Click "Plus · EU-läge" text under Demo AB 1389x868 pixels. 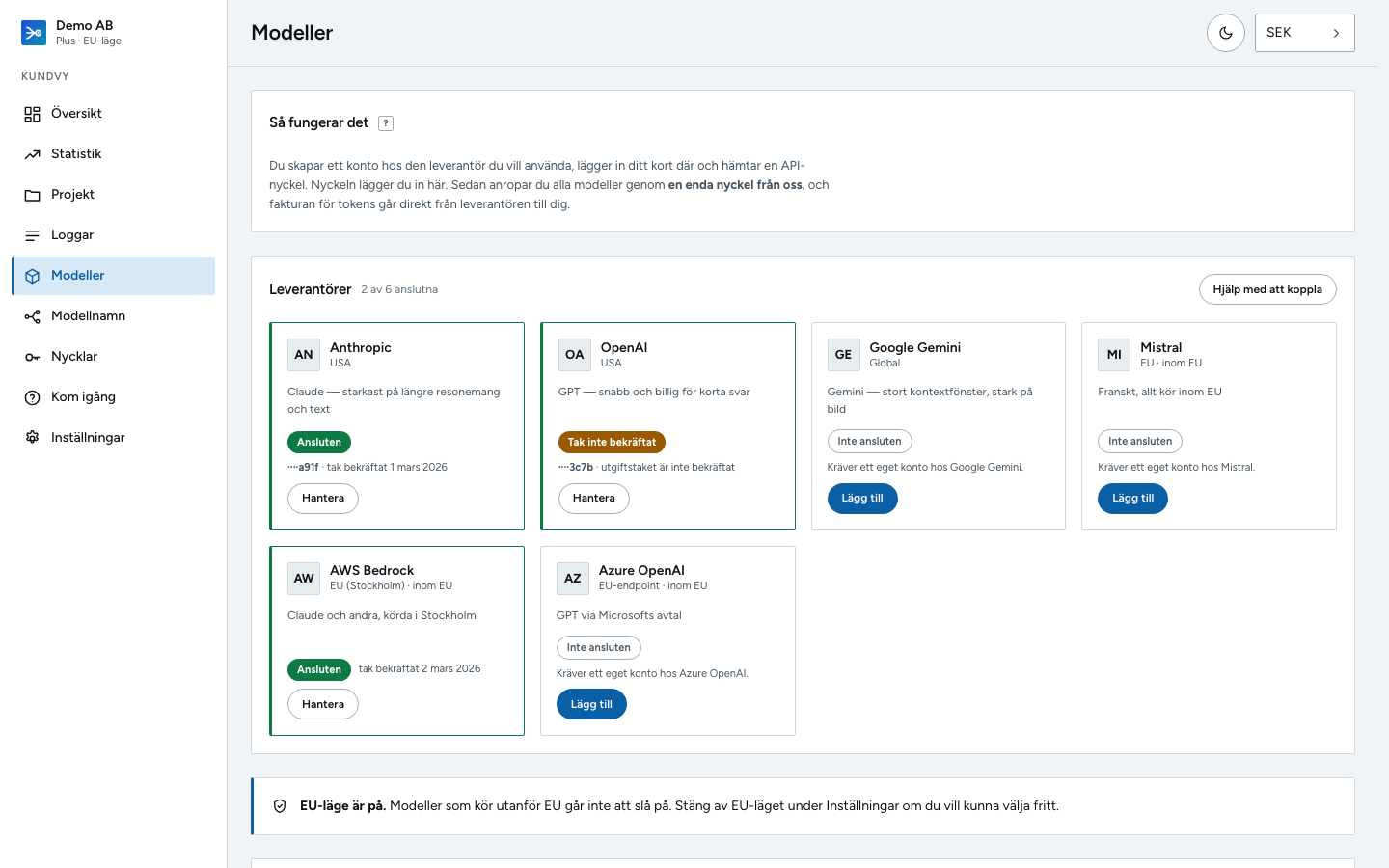coord(89,41)
